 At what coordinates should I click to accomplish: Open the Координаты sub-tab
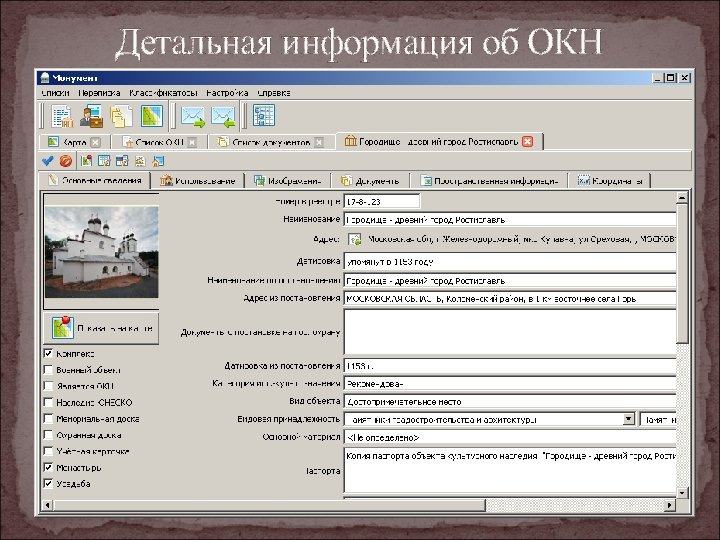pos(610,181)
